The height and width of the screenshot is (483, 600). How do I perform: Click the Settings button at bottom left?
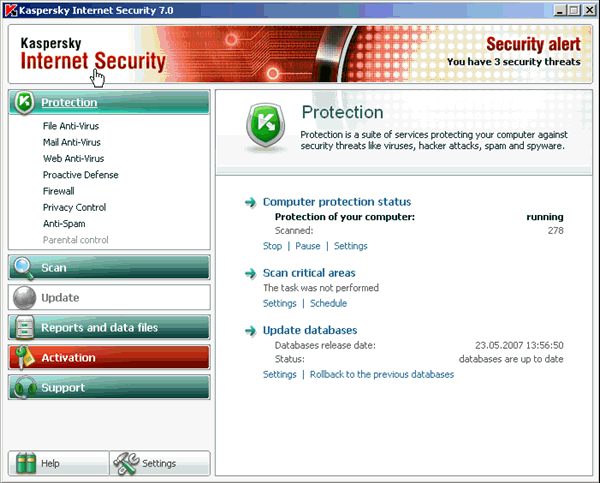tap(160, 463)
